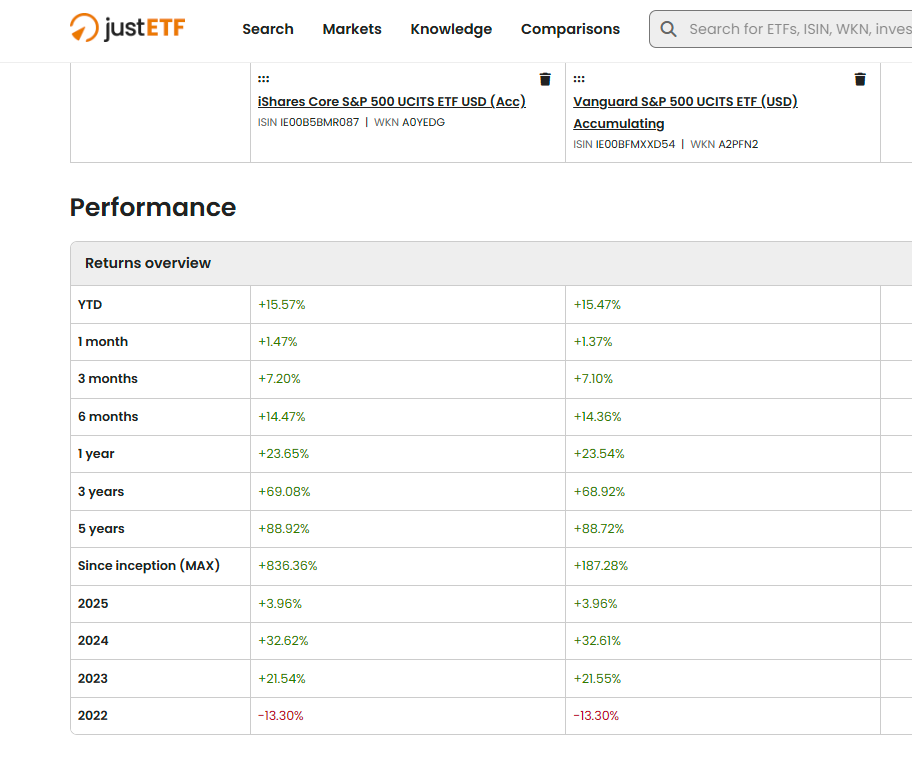
Task: Open the Comparisons menu
Action: [571, 29]
